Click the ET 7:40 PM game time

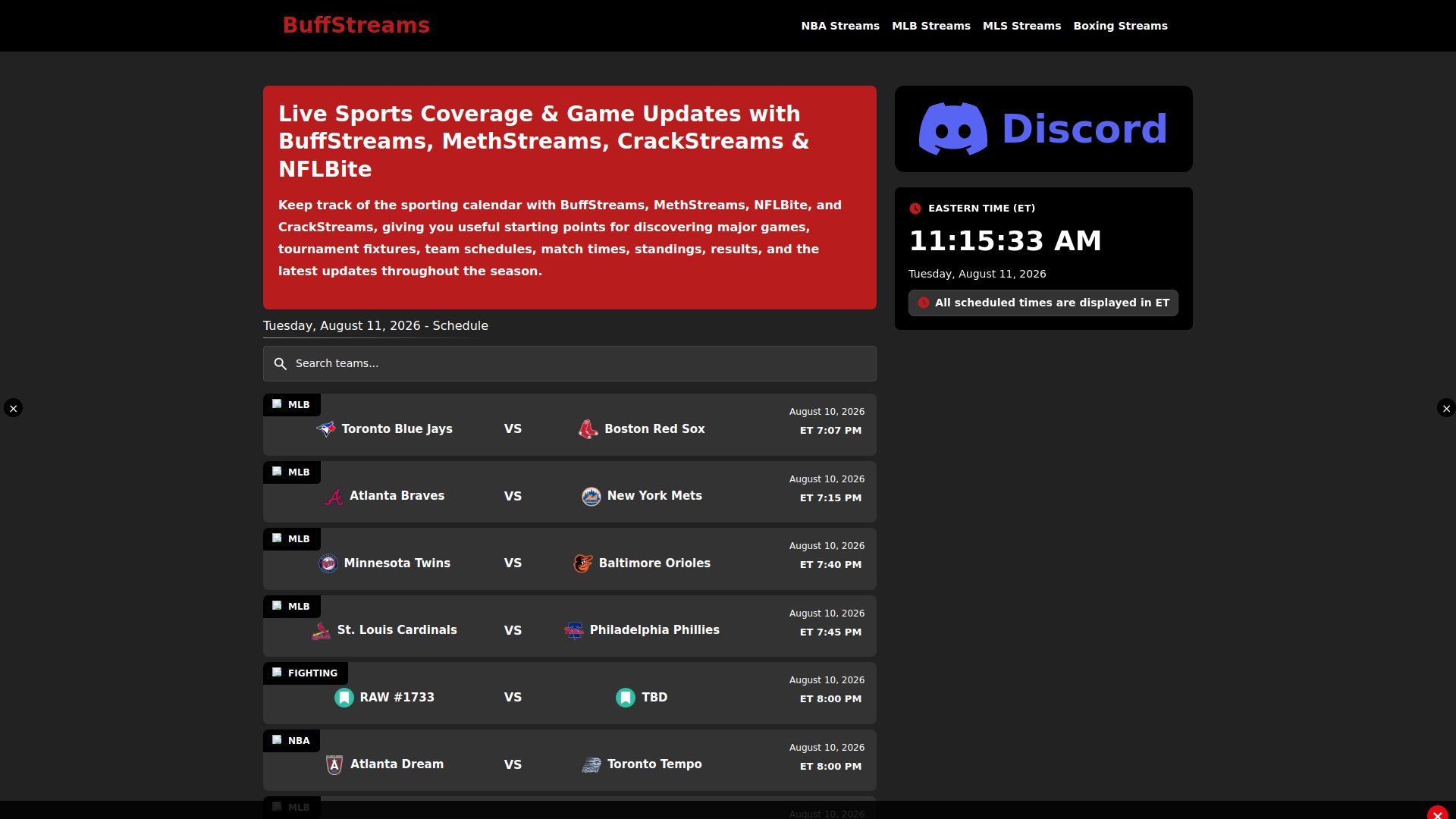(830, 565)
